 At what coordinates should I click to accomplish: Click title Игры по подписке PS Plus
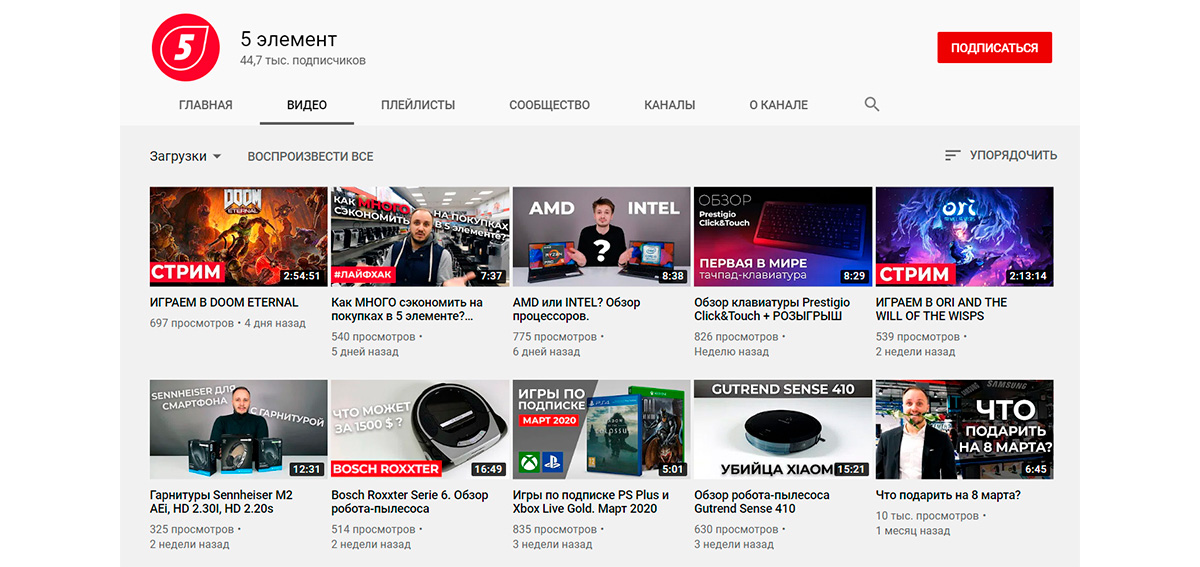point(591,502)
